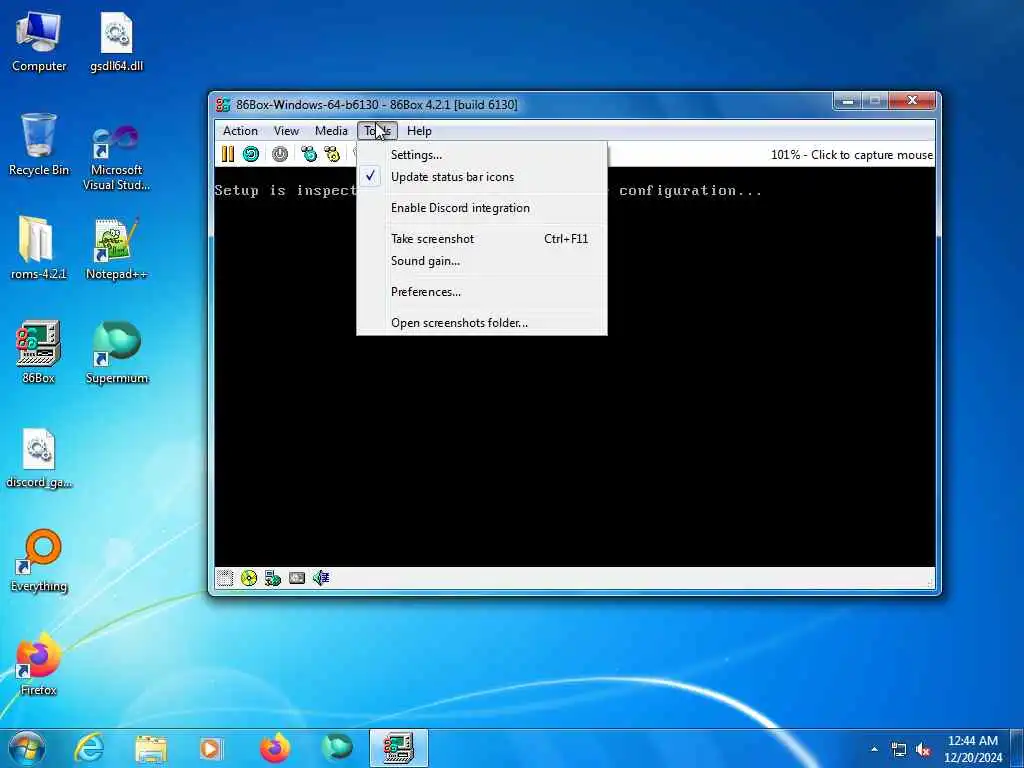Click the Windows Start orb
Viewport: 1024px width, 768px height.
[27, 748]
